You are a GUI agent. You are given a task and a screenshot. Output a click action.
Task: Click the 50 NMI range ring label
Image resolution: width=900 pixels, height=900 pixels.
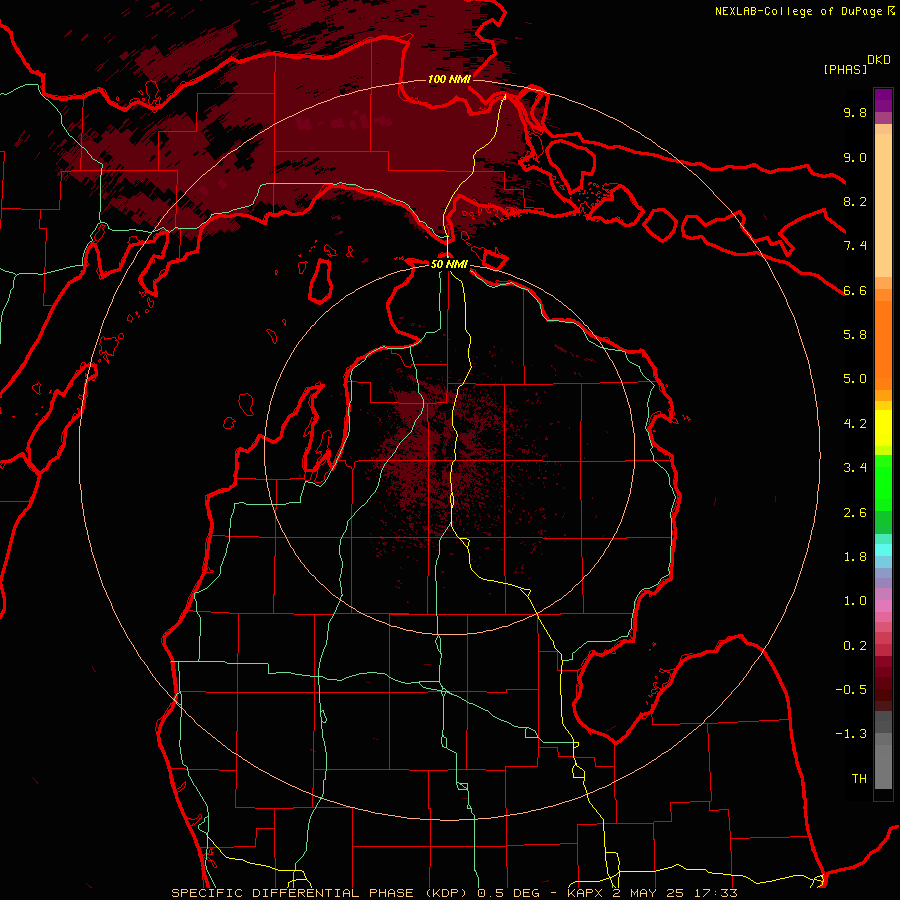449,264
